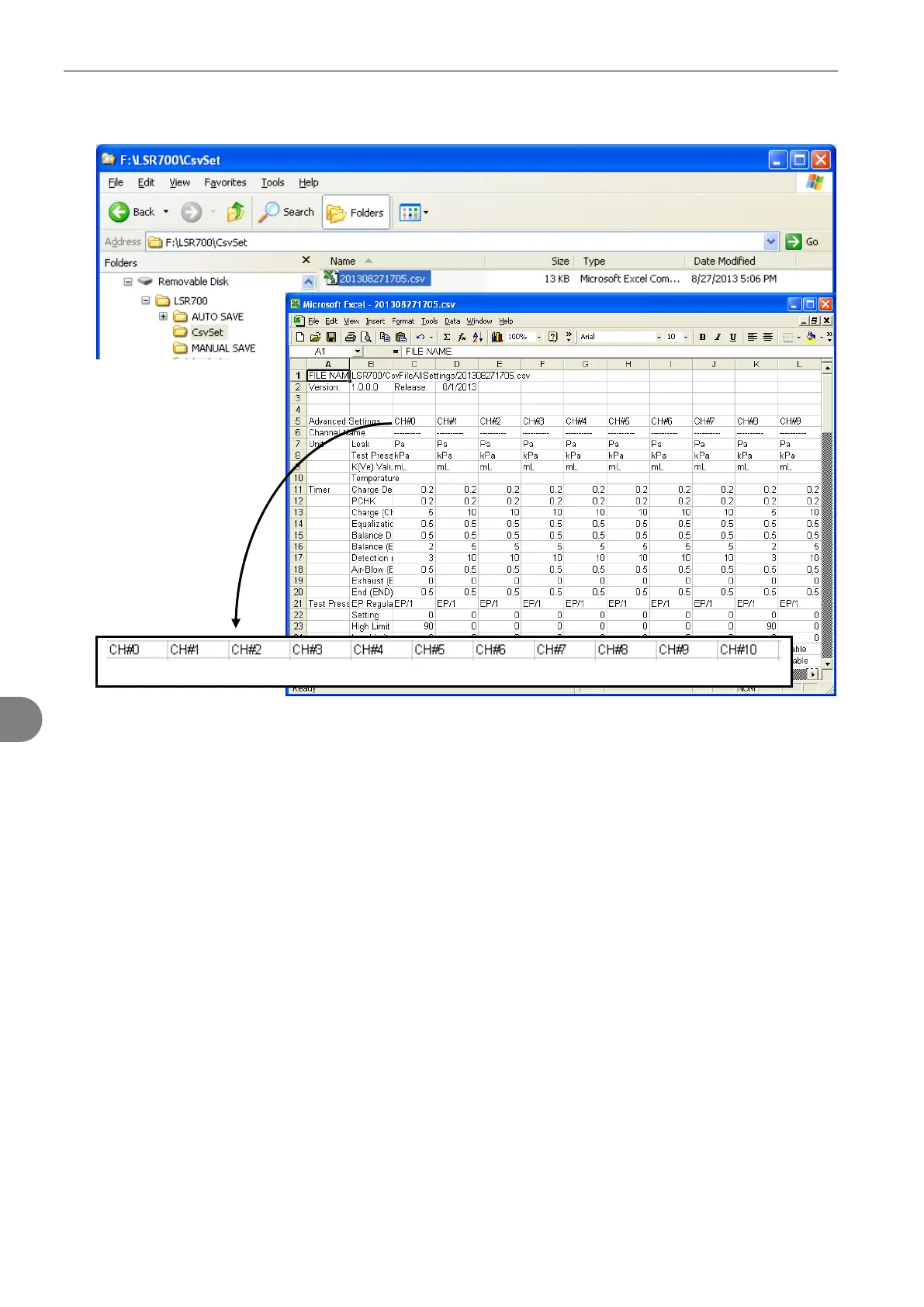
Task: Open the Undo history dropdown arrow
Action: (431, 337)
